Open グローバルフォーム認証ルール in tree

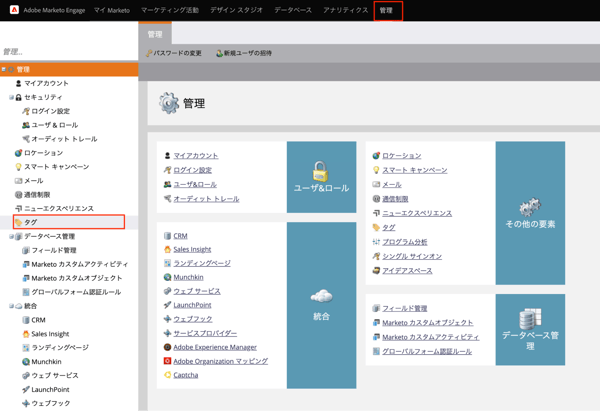point(76,292)
